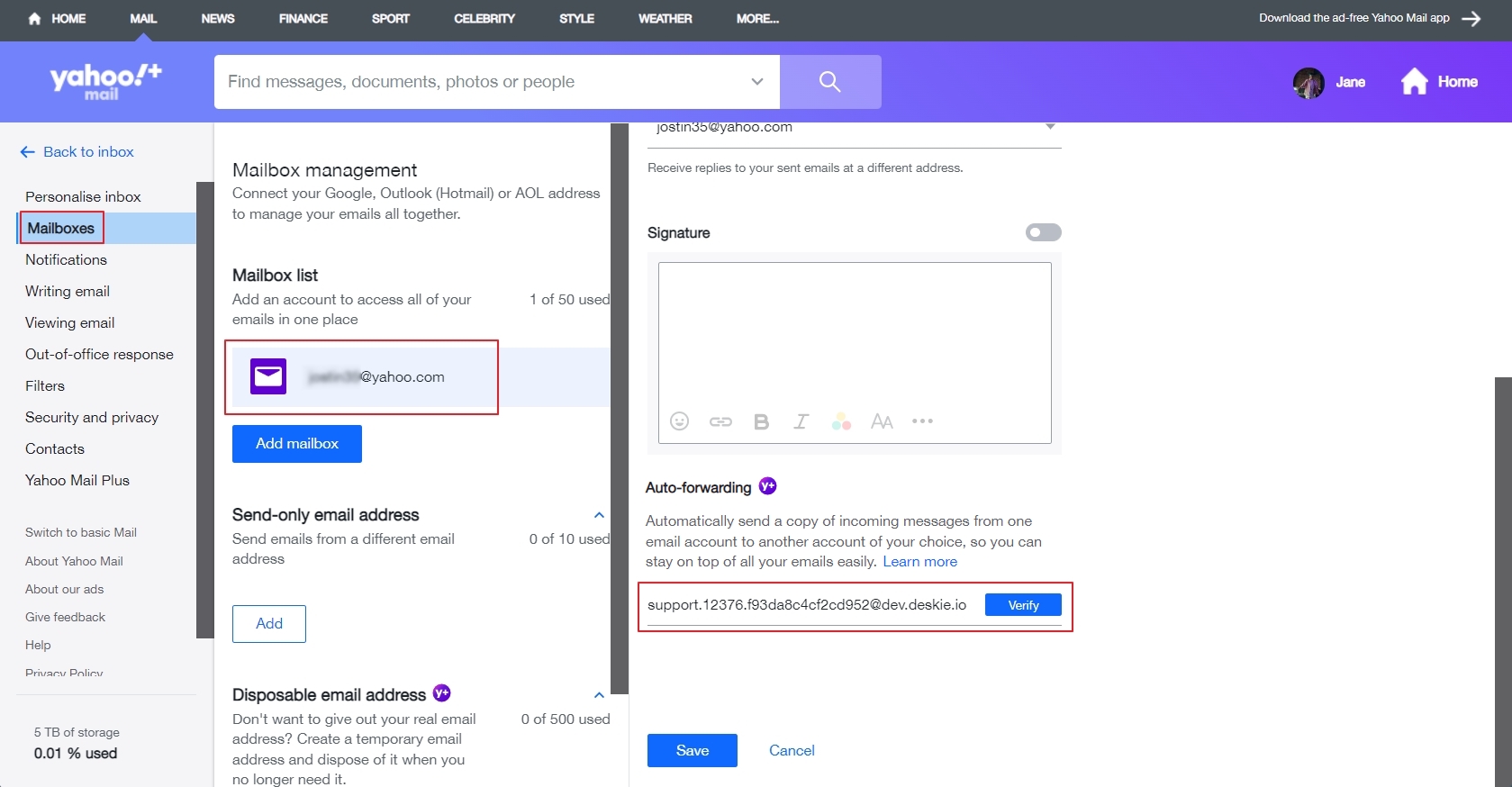Open STYLE in the top navigation
This screenshot has height=787, width=1512.
pos(577,19)
